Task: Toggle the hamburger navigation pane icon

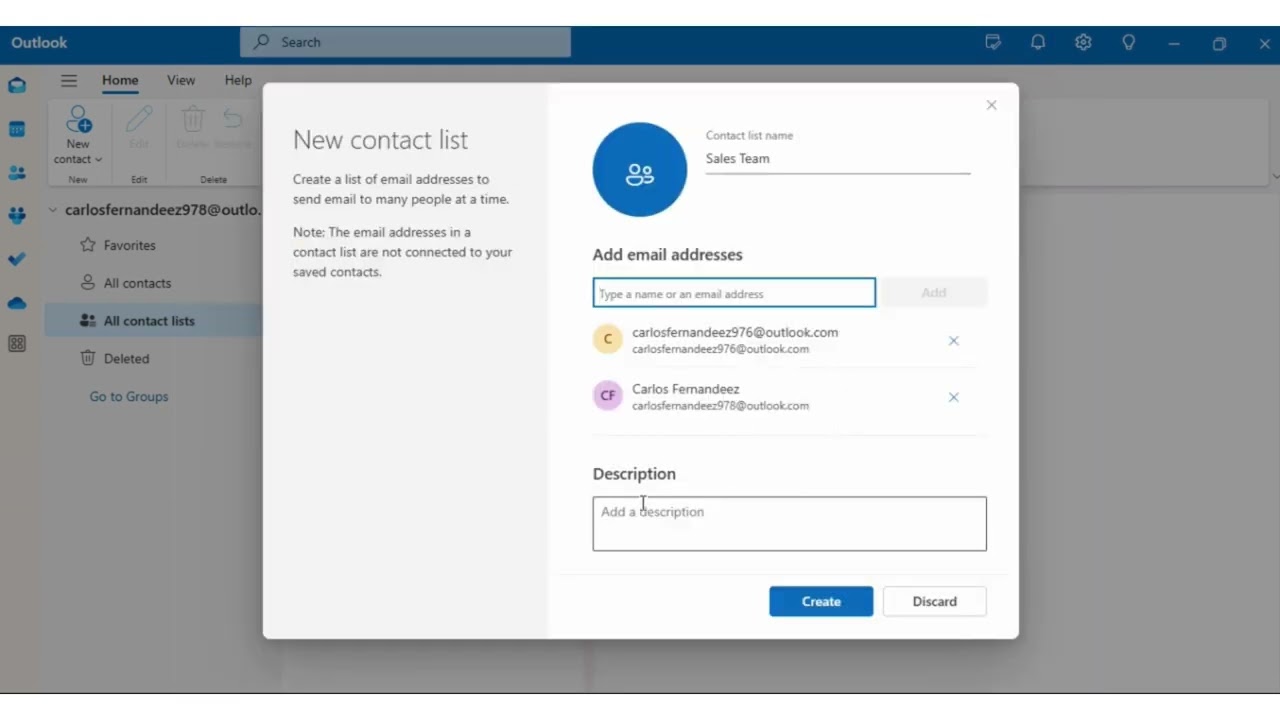Action: 68,81
